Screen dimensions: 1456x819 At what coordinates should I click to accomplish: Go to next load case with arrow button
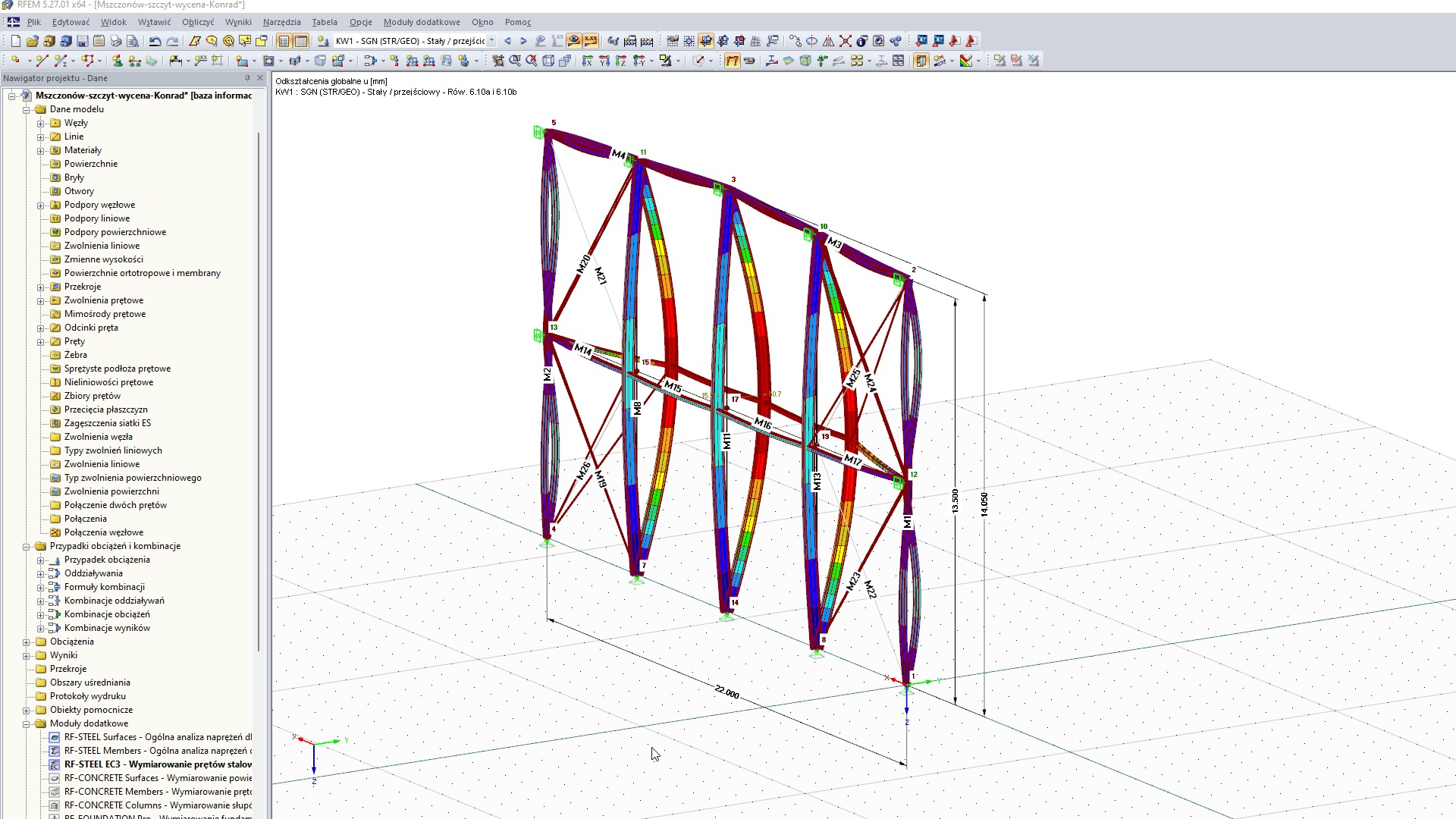click(x=522, y=41)
